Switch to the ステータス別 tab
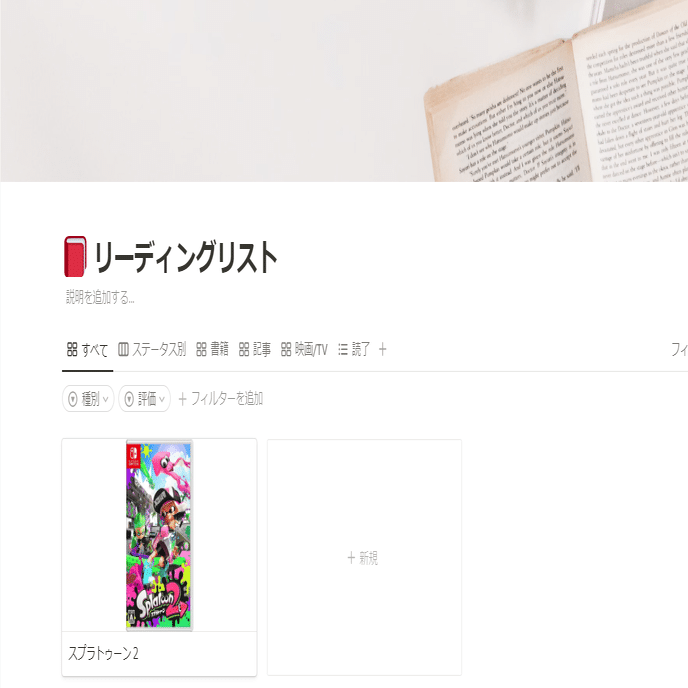 pos(152,350)
